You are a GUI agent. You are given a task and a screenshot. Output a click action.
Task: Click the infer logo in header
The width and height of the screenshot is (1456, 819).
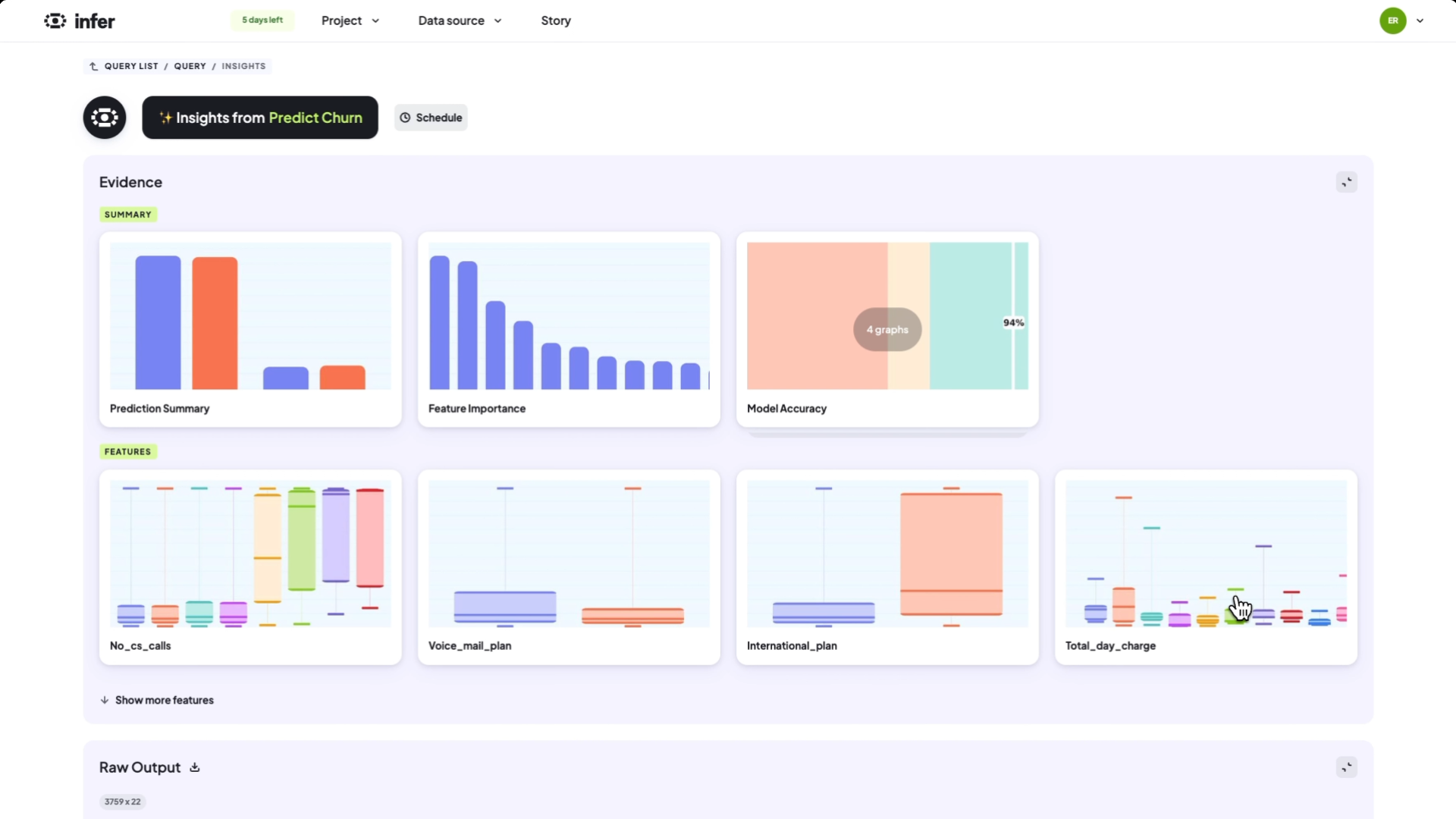(80, 21)
